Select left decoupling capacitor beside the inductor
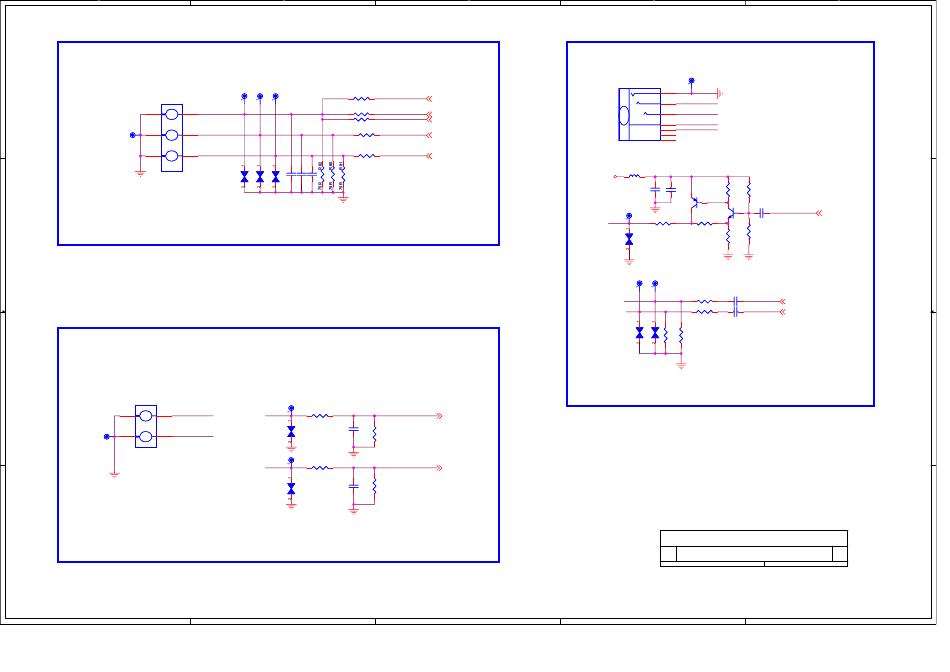The width and height of the screenshot is (950, 672). point(655,190)
